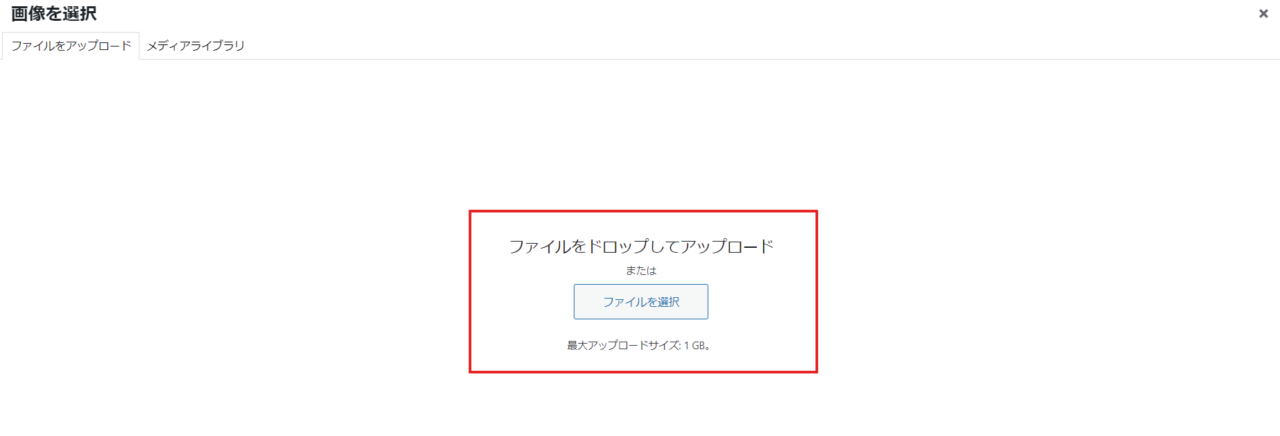Close the 画像を選択 dialog with the X icon
This screenshot has width=1280, height=436.
tap(1263, 14)
